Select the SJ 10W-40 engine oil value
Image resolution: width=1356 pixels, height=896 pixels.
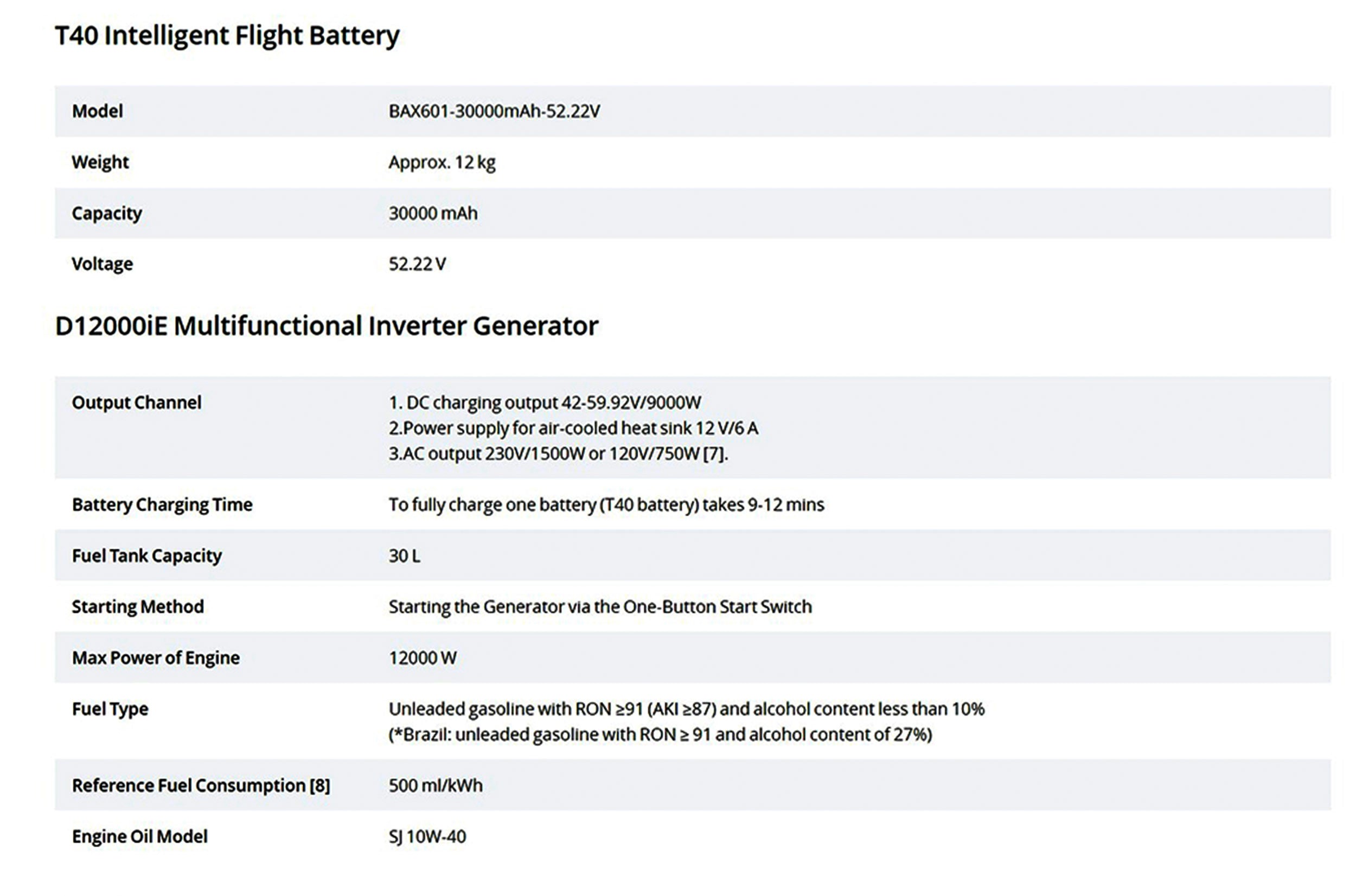427,836
